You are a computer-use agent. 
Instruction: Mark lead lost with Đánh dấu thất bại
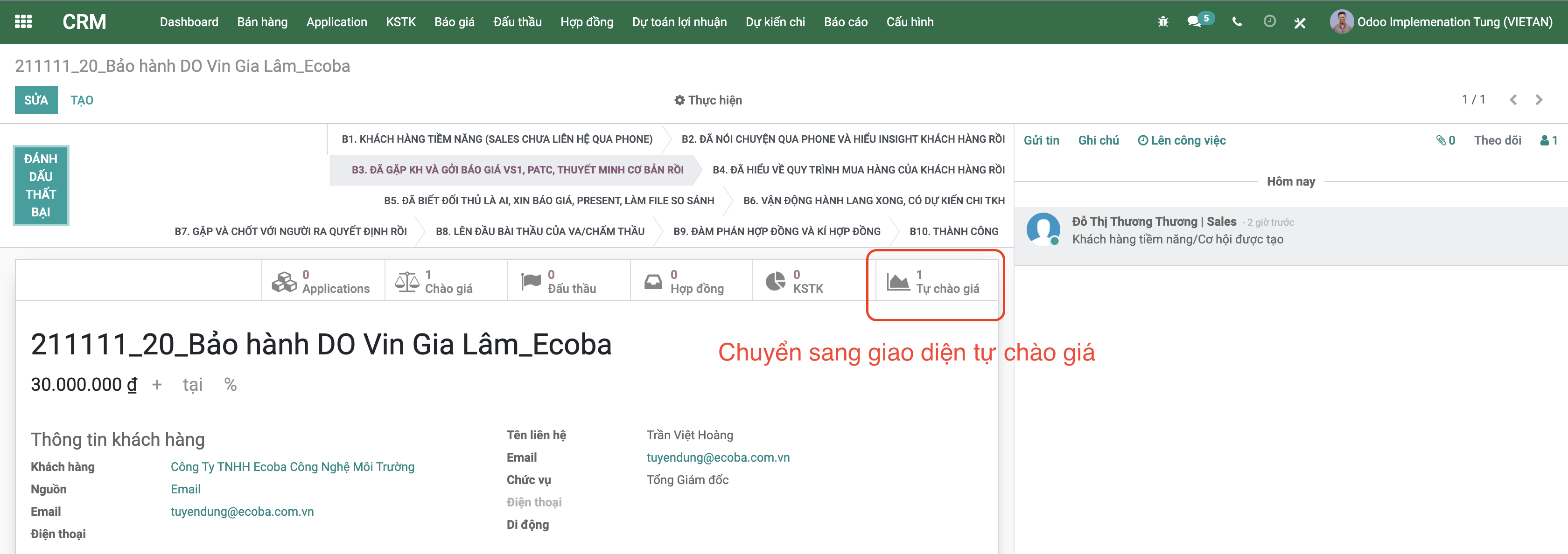click(41, 186)
